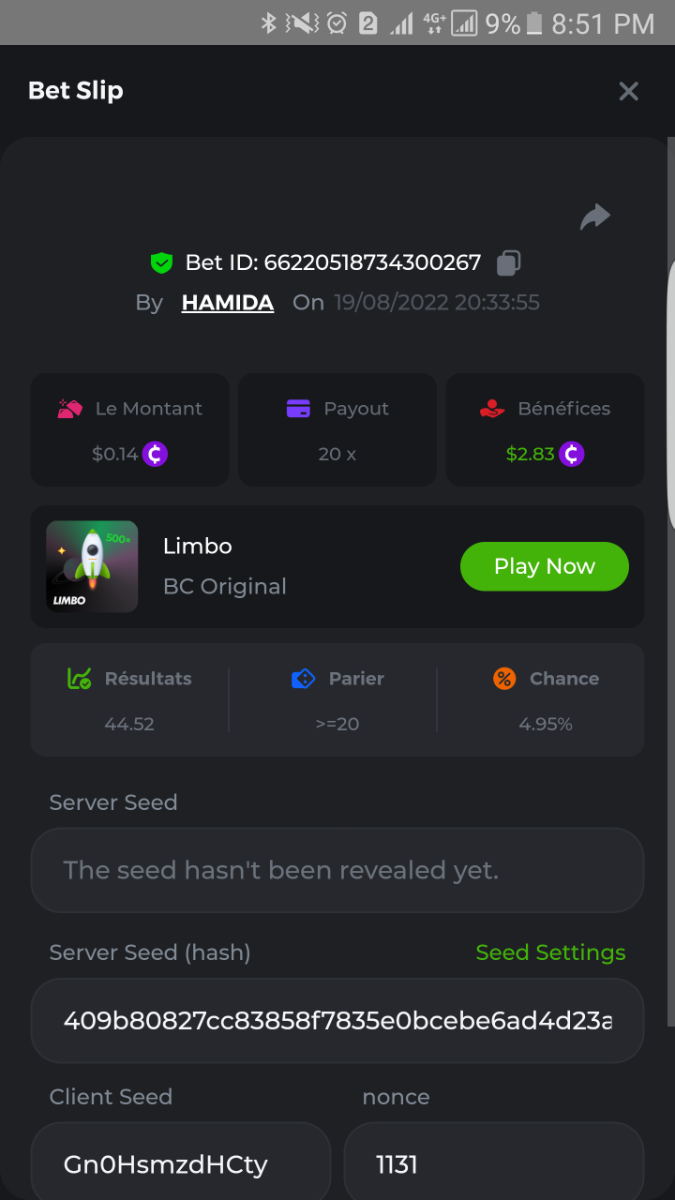The image size is (675, 1200).
Task: Close the Bet Slip panel
Action: 628,92
